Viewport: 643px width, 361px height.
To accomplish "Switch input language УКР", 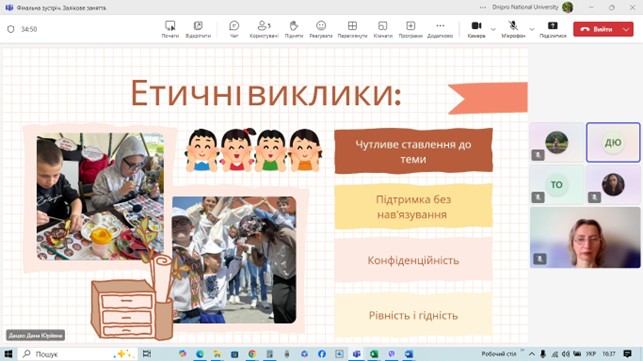I will click(x=591, y=354).
